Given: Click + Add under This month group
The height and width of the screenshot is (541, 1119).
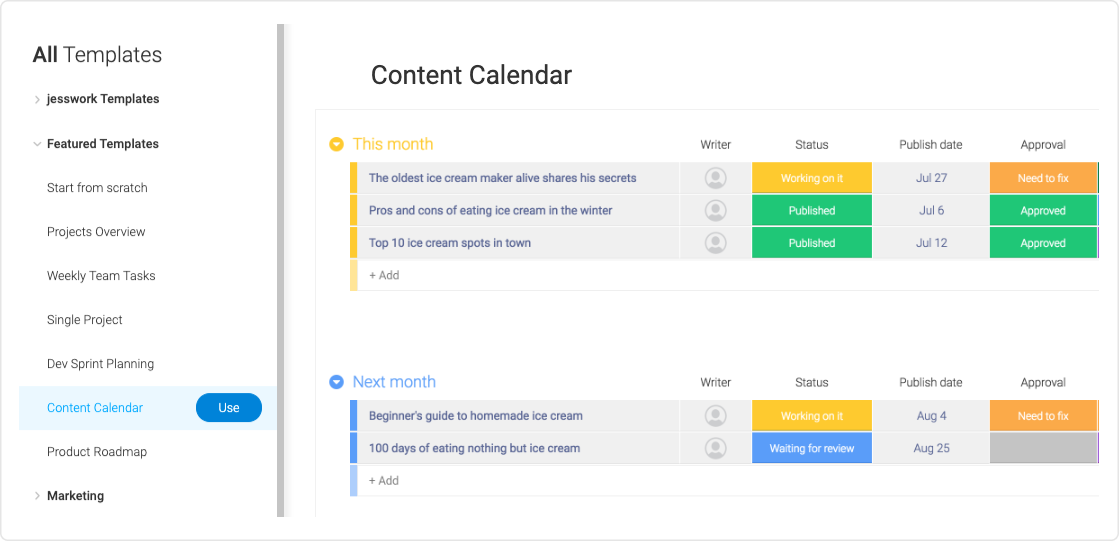Looking at the screenshot, I should click(384, 275).
